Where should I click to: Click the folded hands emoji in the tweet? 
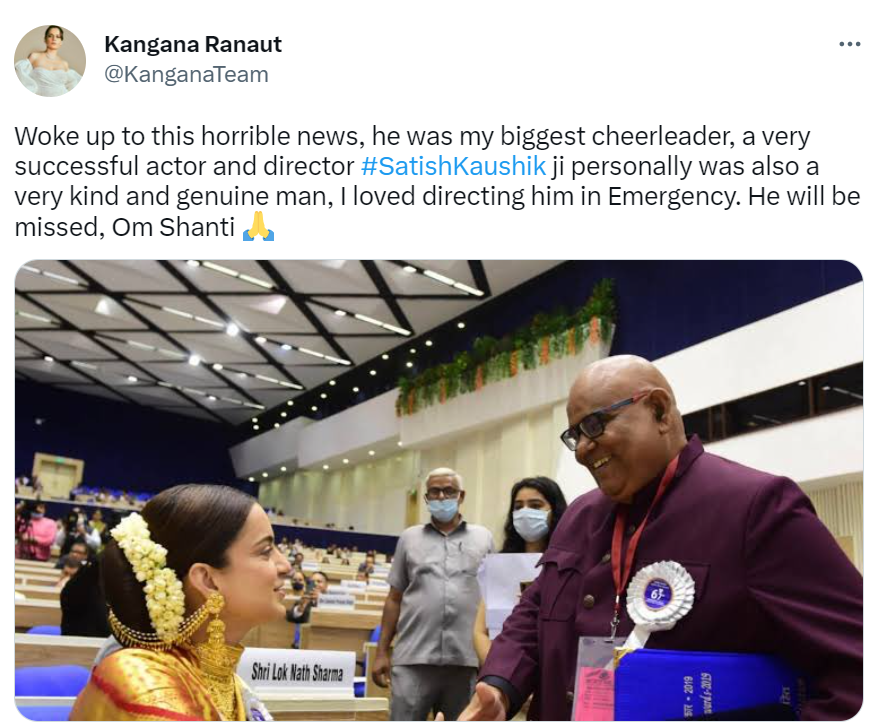(258, 227)
